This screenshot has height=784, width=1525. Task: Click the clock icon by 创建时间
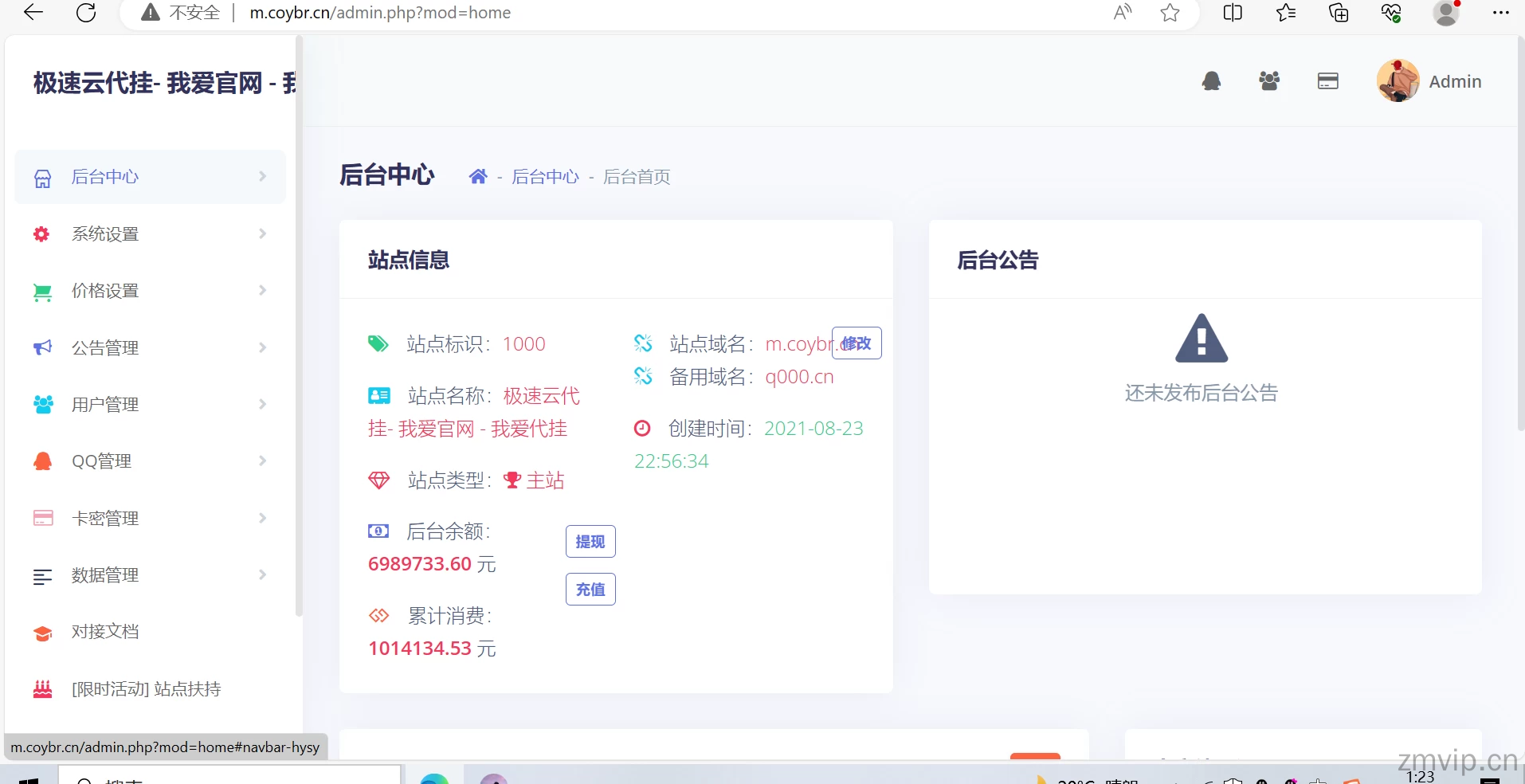642,429
